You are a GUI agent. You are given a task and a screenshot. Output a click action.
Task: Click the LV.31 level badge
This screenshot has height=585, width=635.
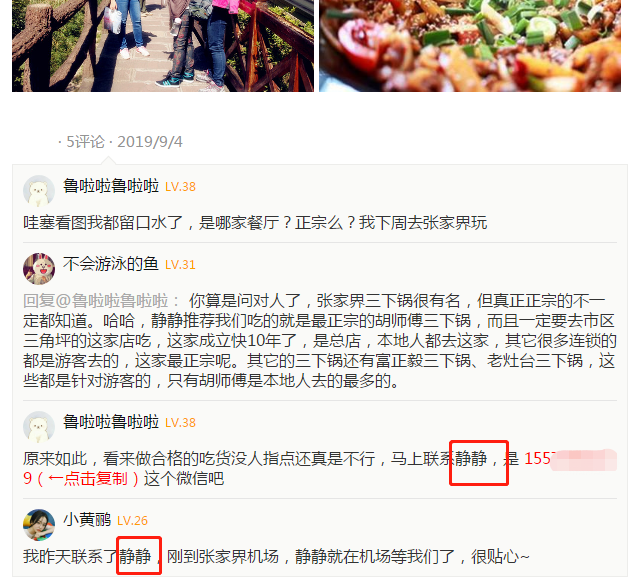pyautogui.click(x=180, y=265)
